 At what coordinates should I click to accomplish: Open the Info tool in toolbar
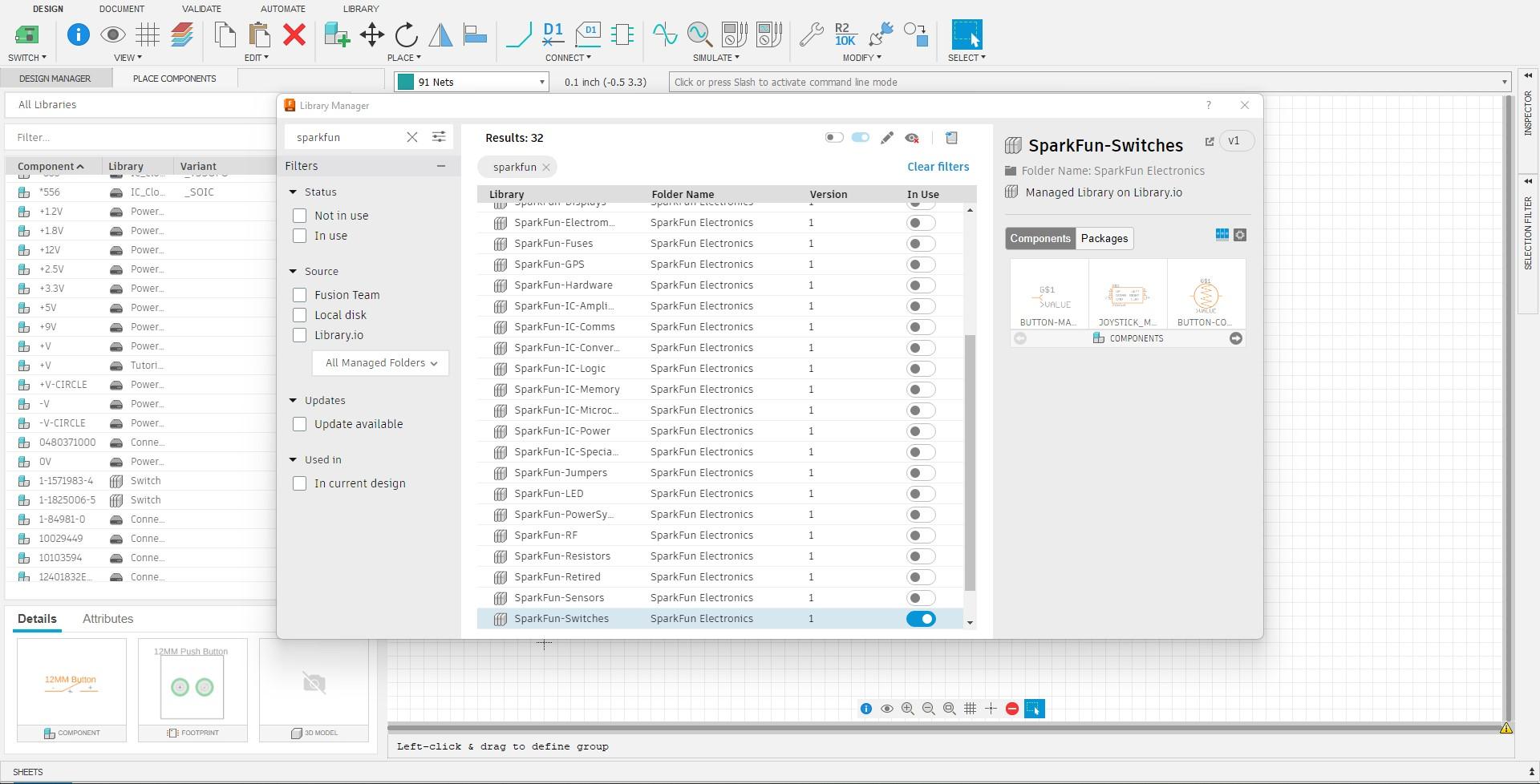coord(78,34)
